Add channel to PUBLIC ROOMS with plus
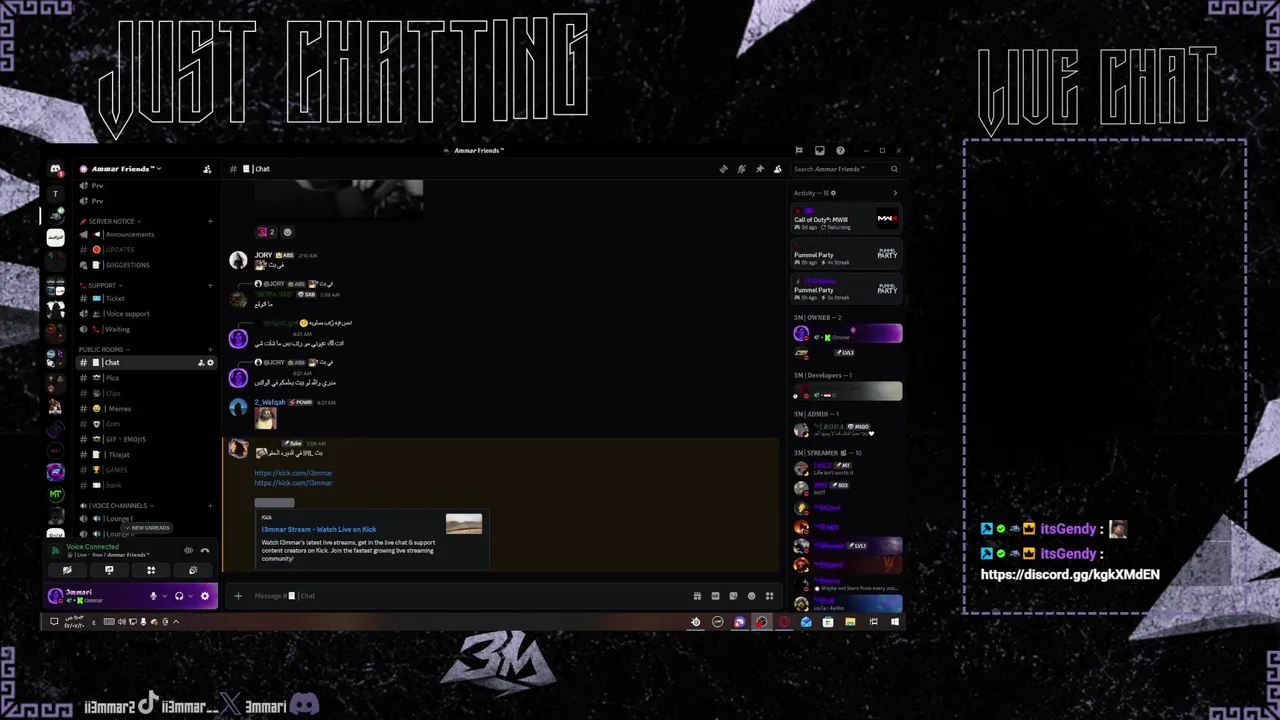This screenshot has height=720, width=1280. click(210, 350)
